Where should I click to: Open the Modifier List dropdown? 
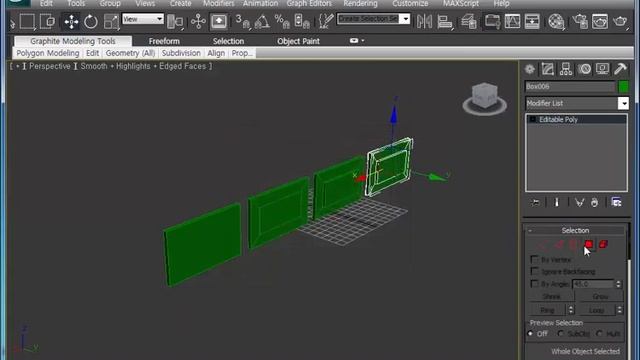tap(623, 103)
